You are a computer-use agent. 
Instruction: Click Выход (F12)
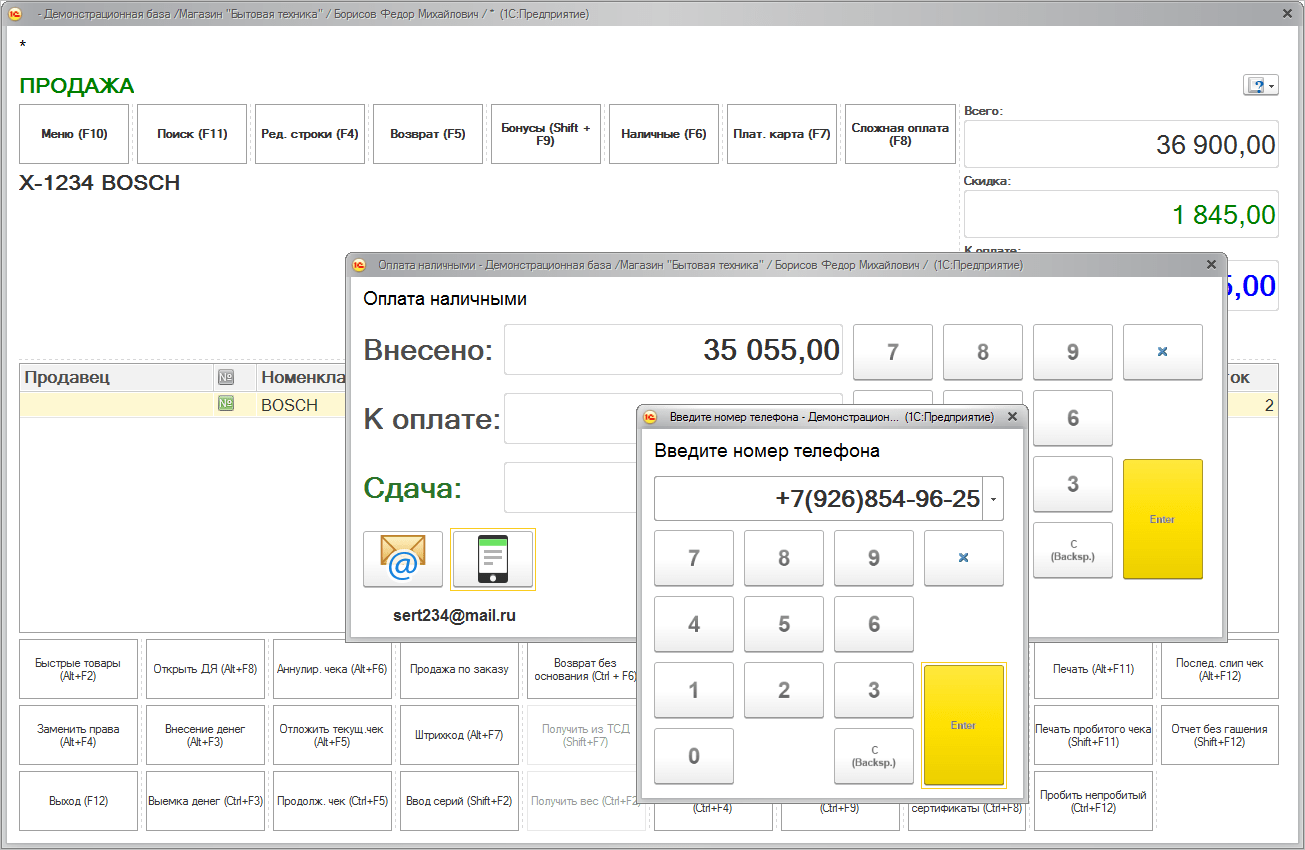(x=78, y=801)
